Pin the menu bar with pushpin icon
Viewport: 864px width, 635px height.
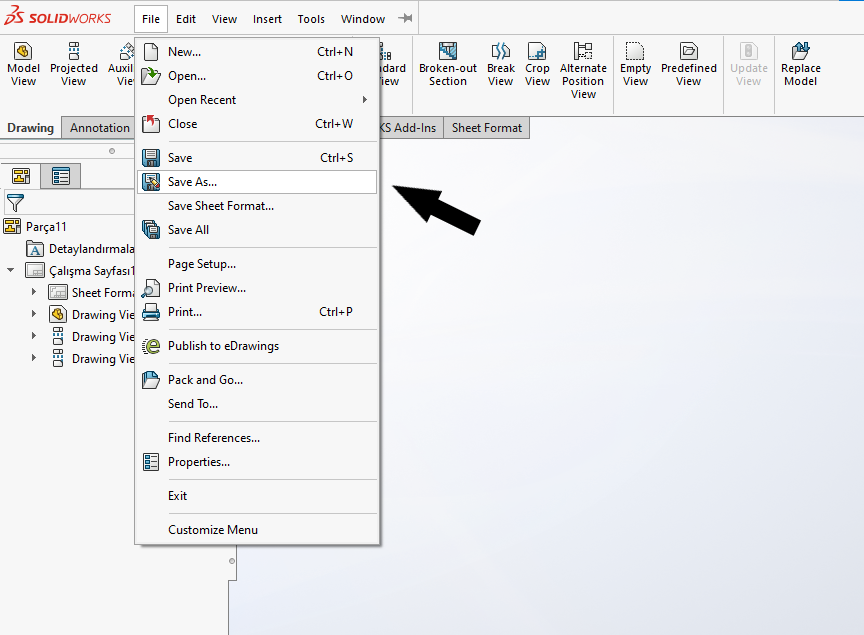tap(405, 19)
